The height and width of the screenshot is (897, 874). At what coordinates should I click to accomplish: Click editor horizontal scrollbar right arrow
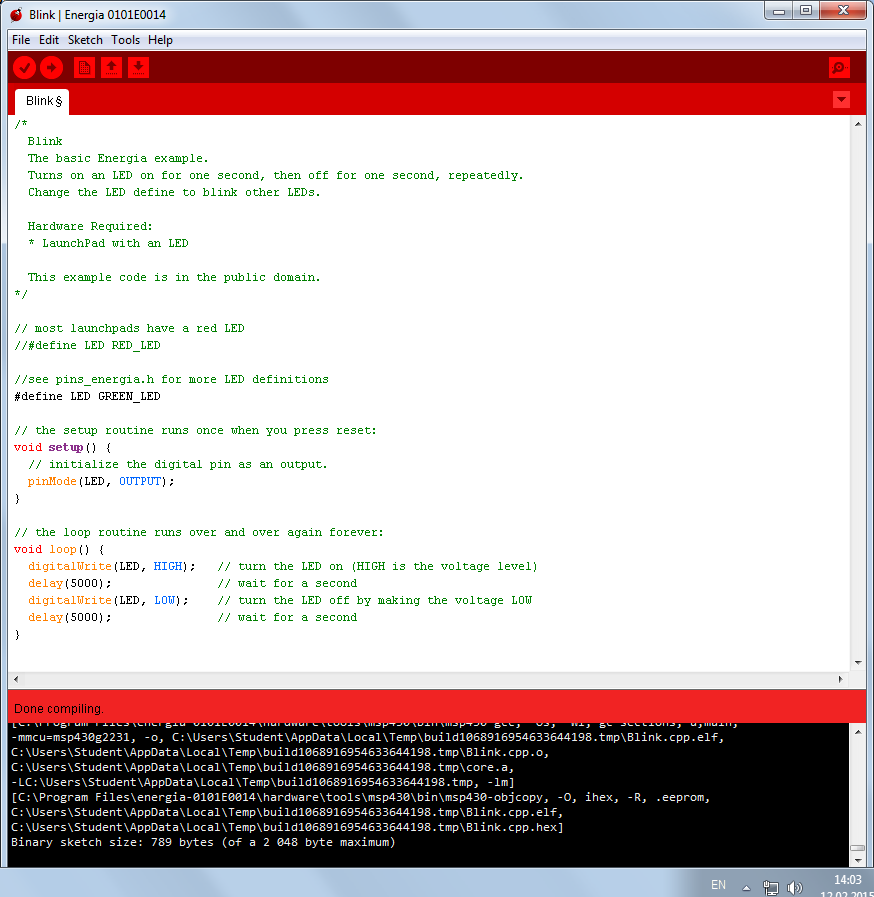pyautogui.click(x=840, y=680)
